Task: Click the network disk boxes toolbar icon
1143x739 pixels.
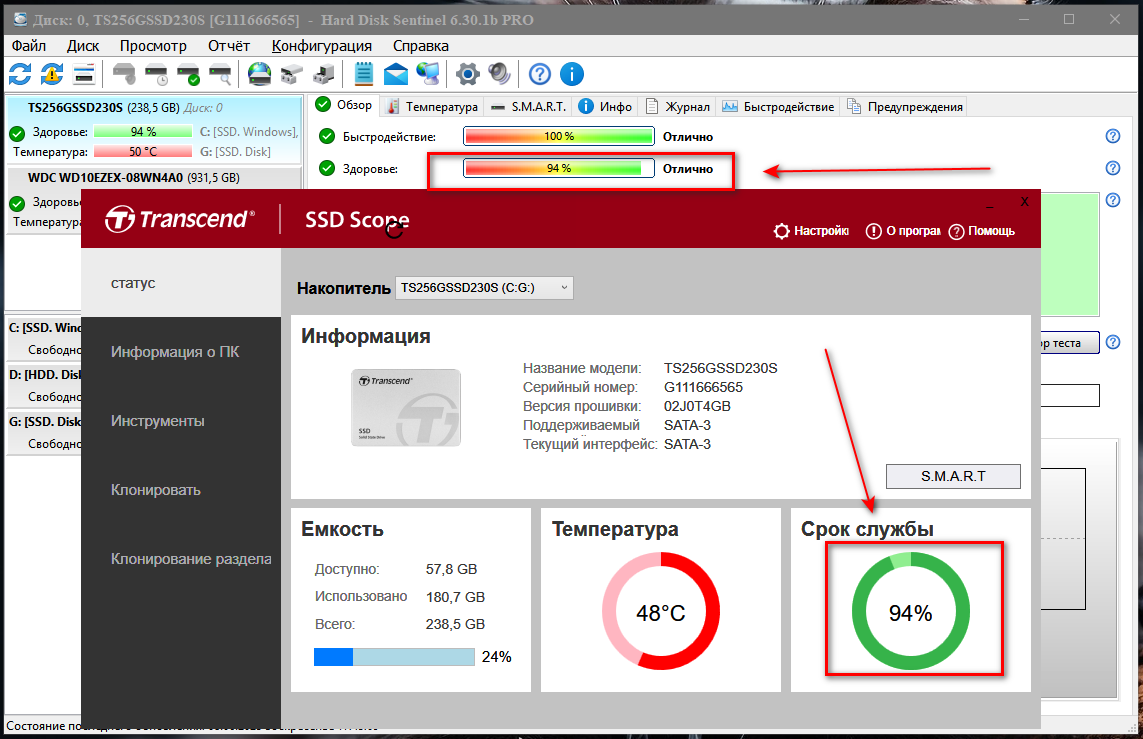Action: pos(292,74)
